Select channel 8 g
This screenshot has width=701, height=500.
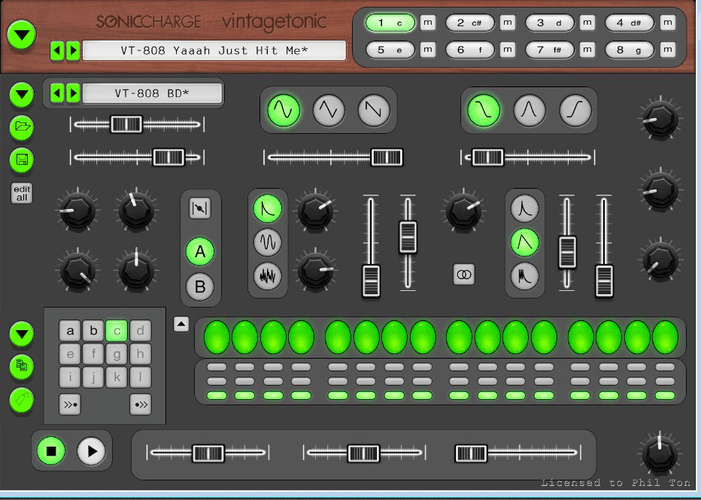tap(629, 50)
